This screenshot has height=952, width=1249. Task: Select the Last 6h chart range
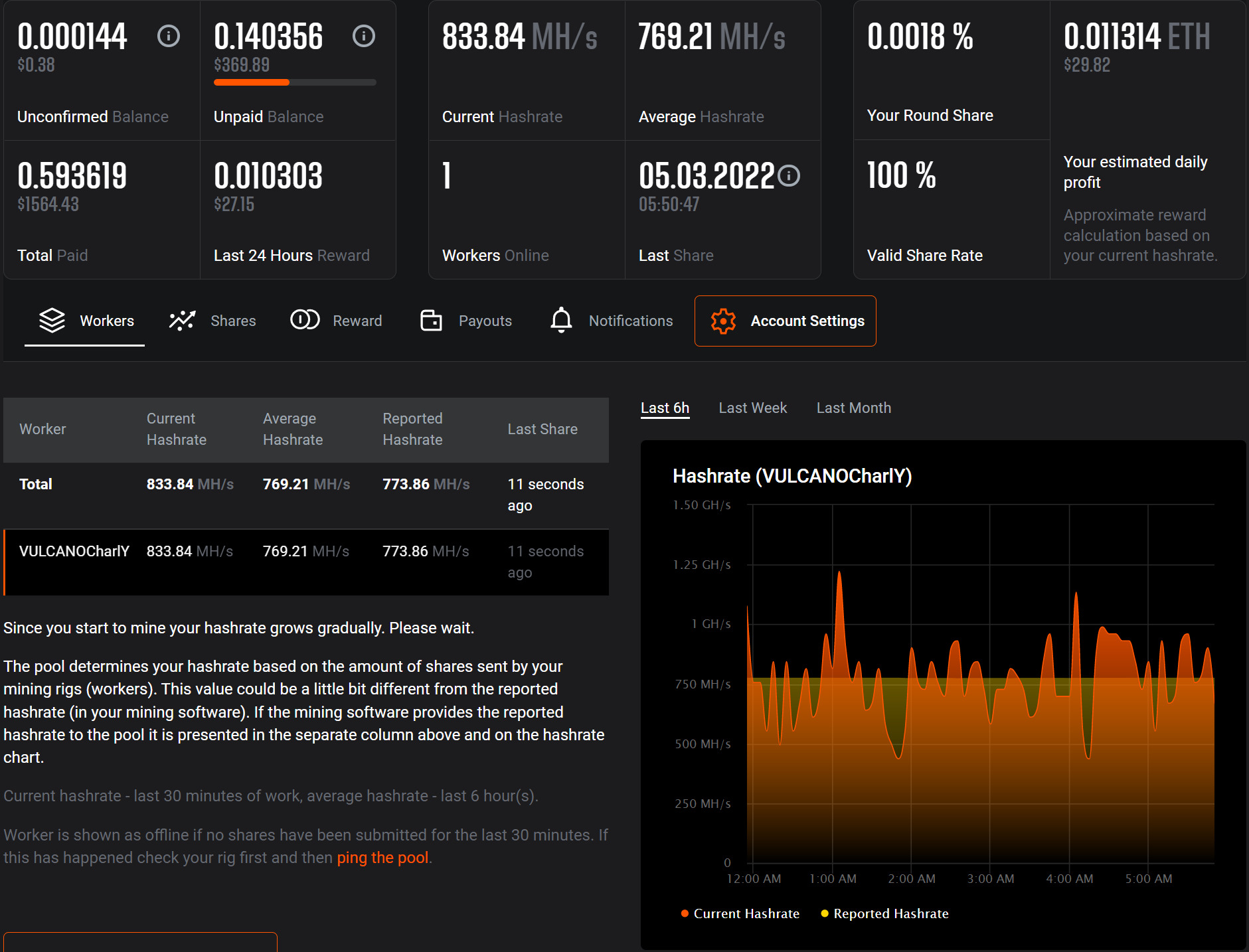tap(665, 408)
